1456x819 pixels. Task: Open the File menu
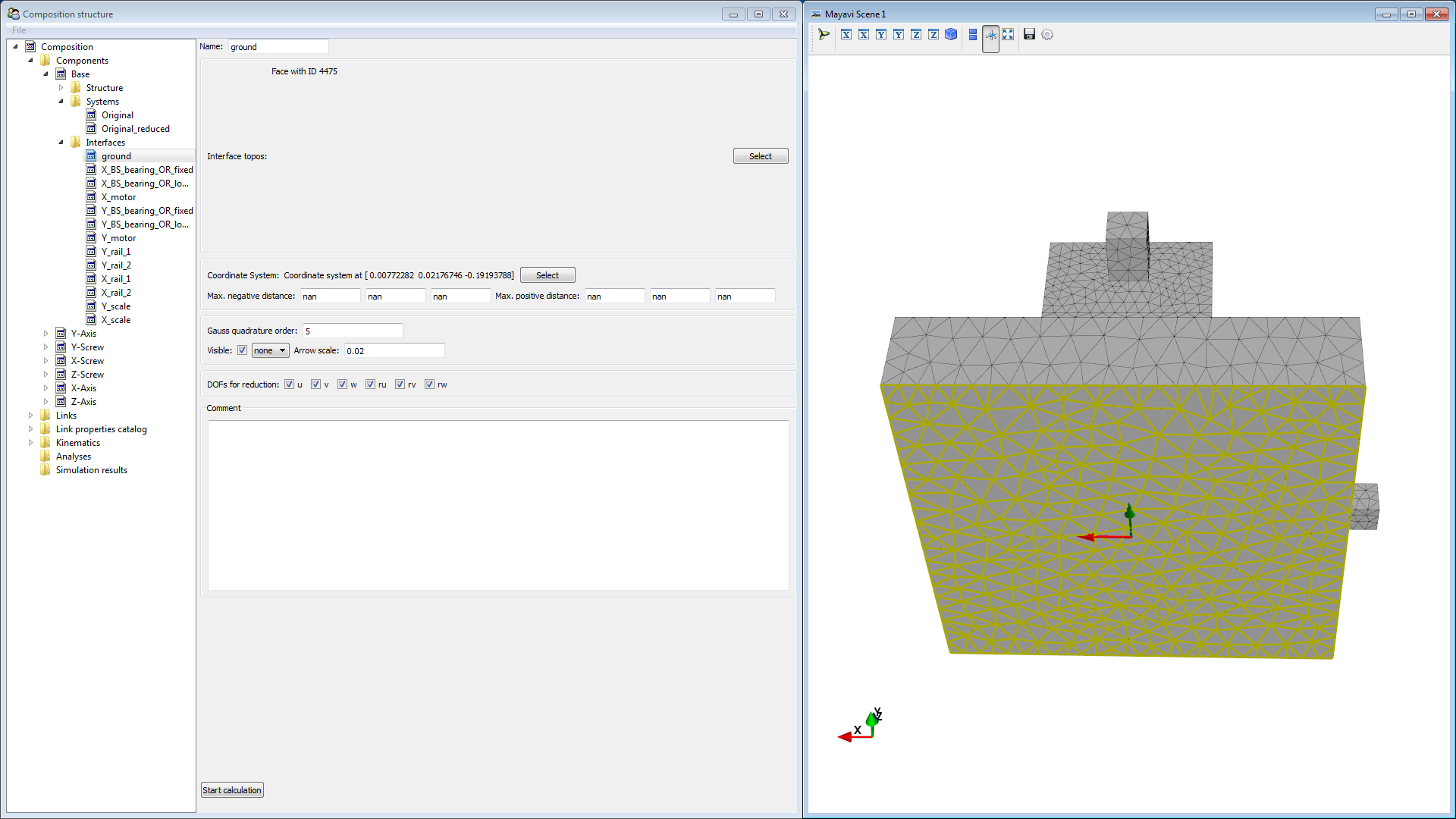point(19,30)
